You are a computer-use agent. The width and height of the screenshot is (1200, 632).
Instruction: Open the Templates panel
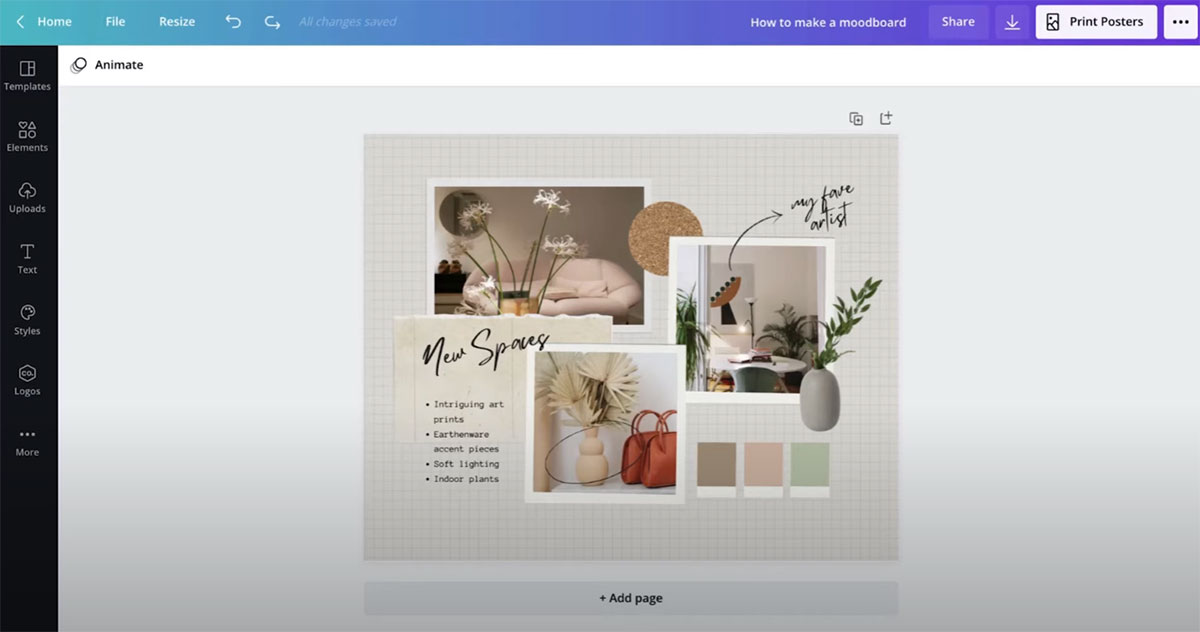pyautogui.click(x=27, y=75)
